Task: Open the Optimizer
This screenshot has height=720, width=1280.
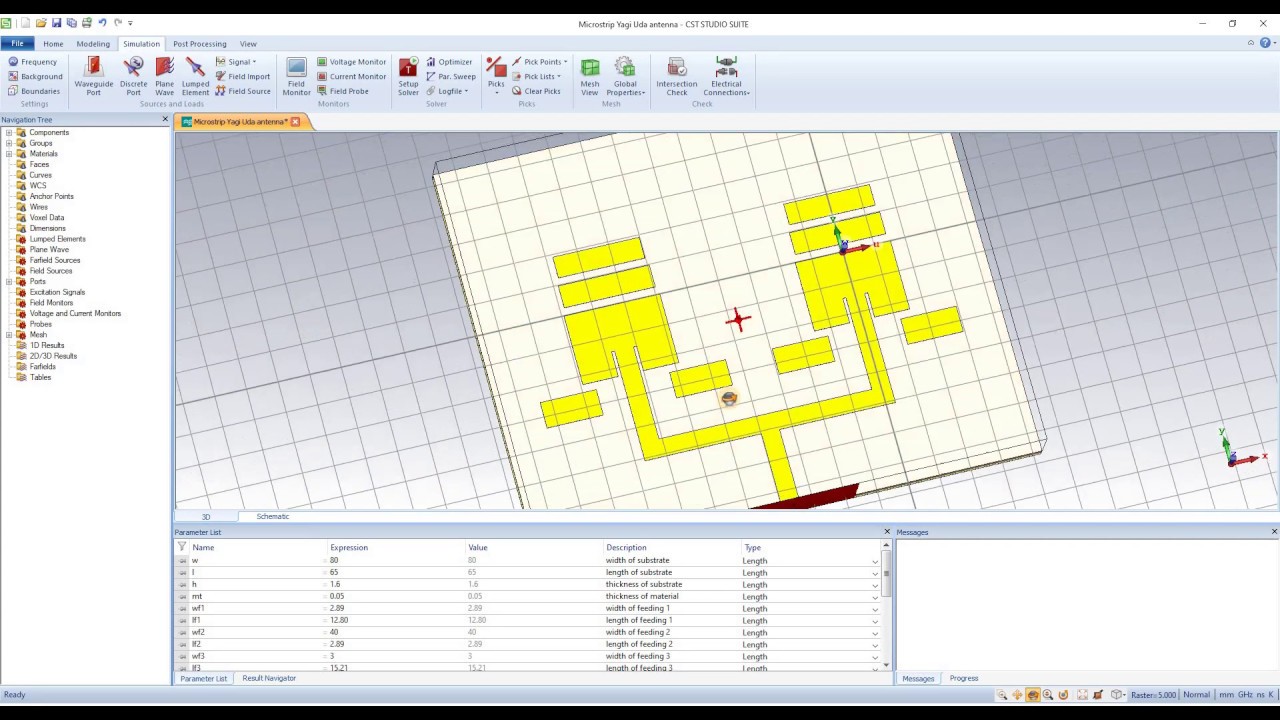Action: [448, 62]
